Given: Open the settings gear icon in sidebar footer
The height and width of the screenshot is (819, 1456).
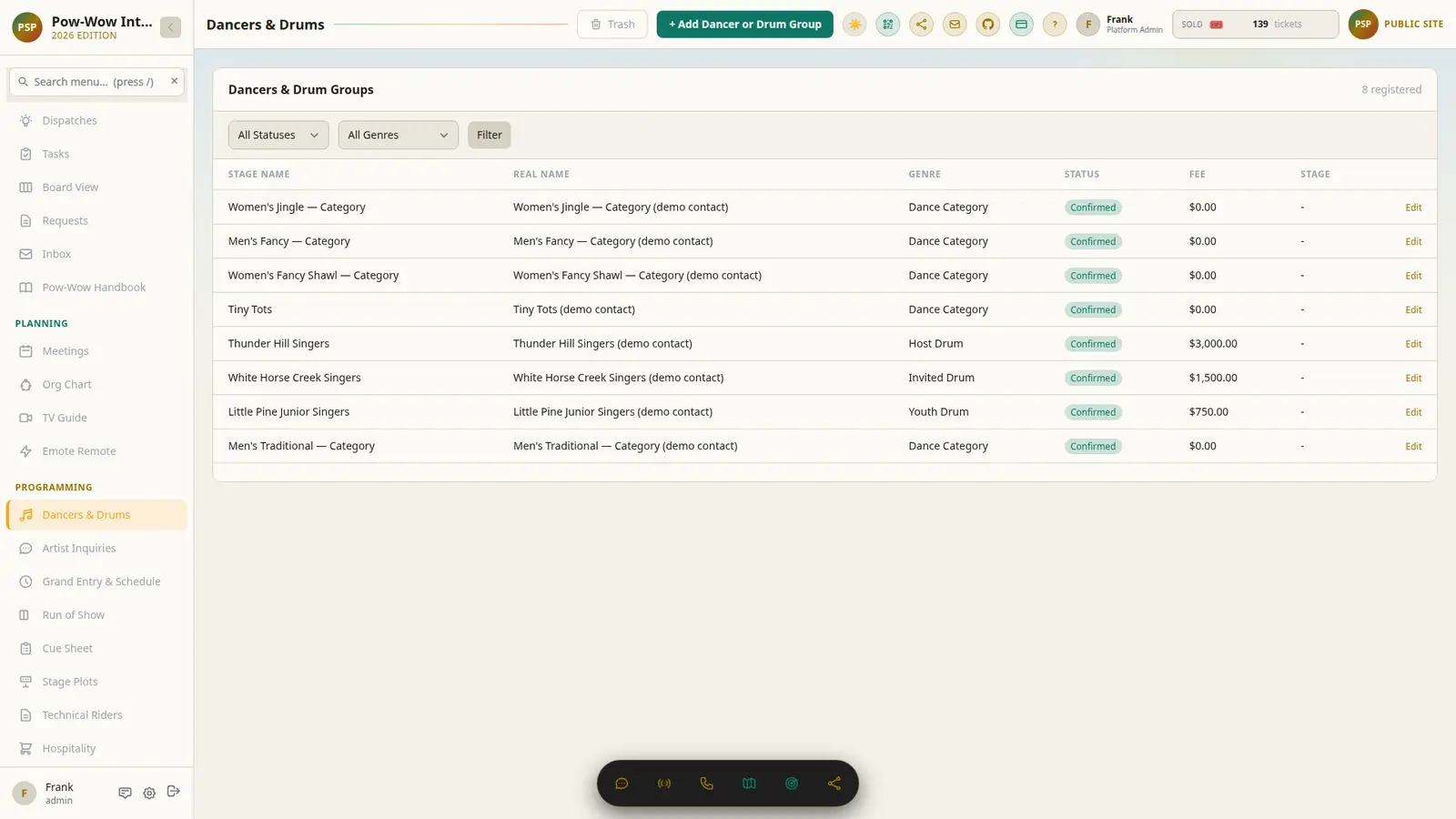Looking at the screenshot, I should (149, 793).
